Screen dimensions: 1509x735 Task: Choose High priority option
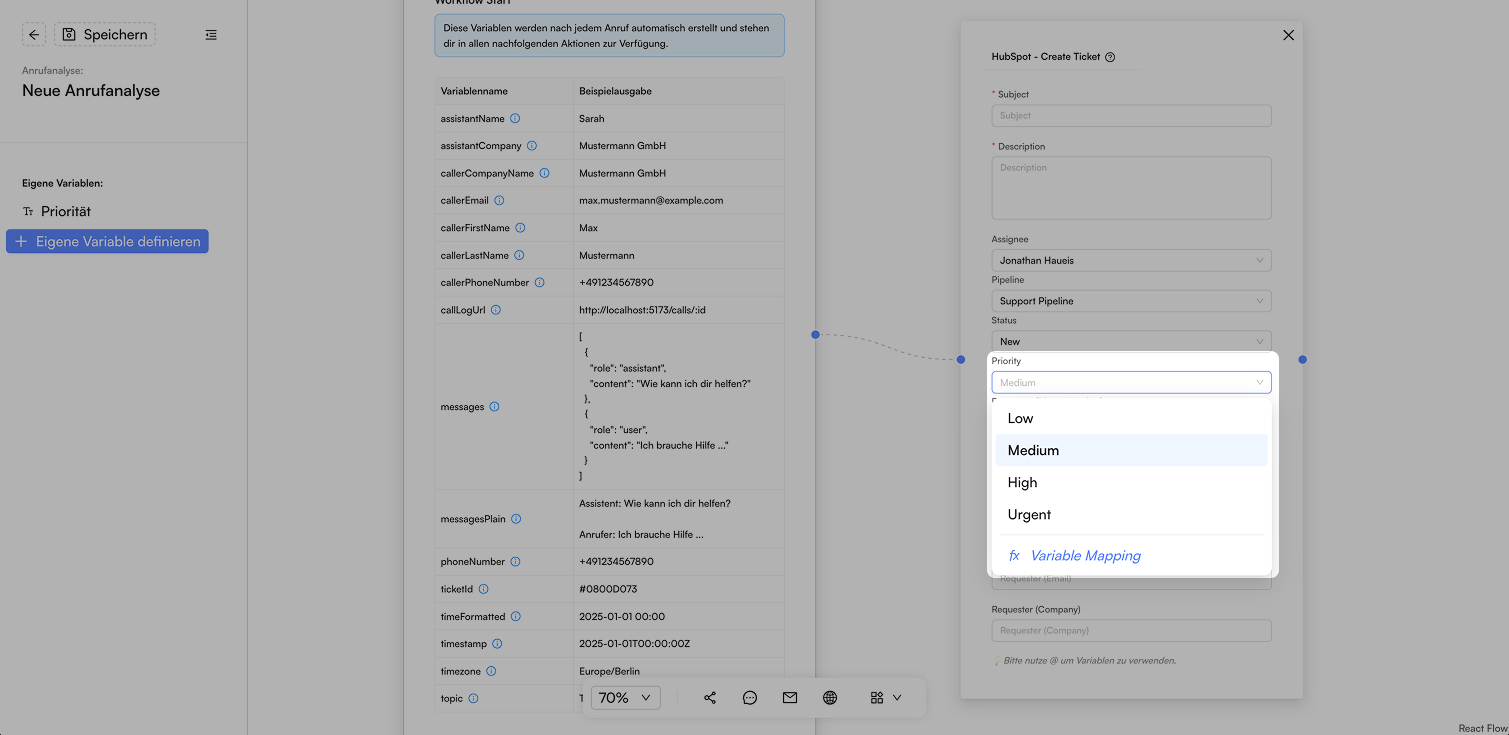[x=1131, y=482]
